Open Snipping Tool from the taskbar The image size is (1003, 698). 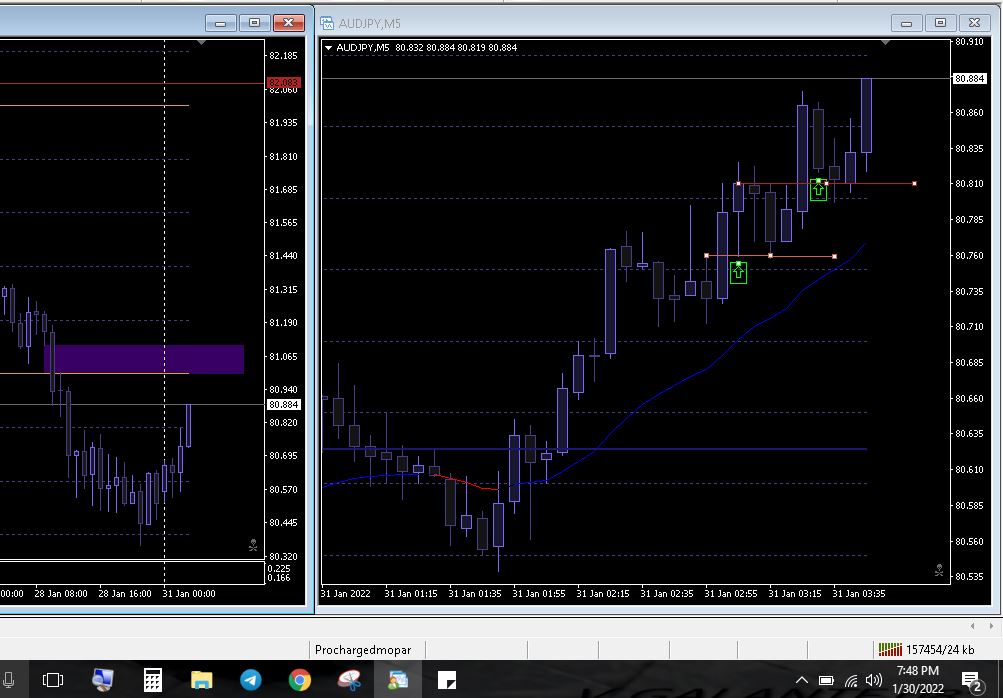pyautogui.click(x=349, y=681)
